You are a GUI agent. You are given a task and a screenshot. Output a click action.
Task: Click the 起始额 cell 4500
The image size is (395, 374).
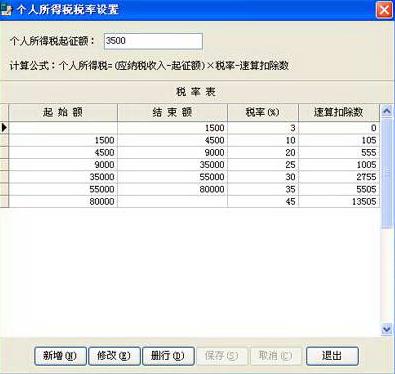coord(63,153)
